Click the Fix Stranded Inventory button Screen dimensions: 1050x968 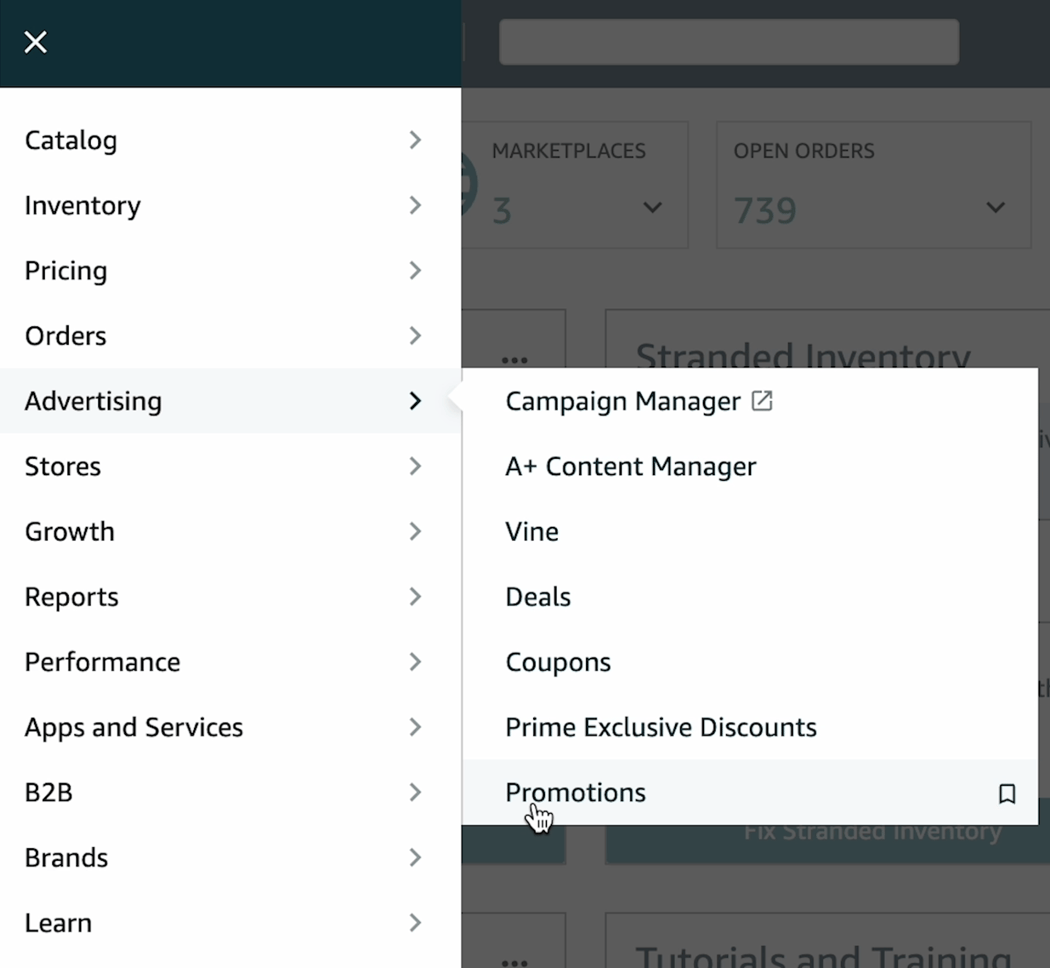pos(873,830)
